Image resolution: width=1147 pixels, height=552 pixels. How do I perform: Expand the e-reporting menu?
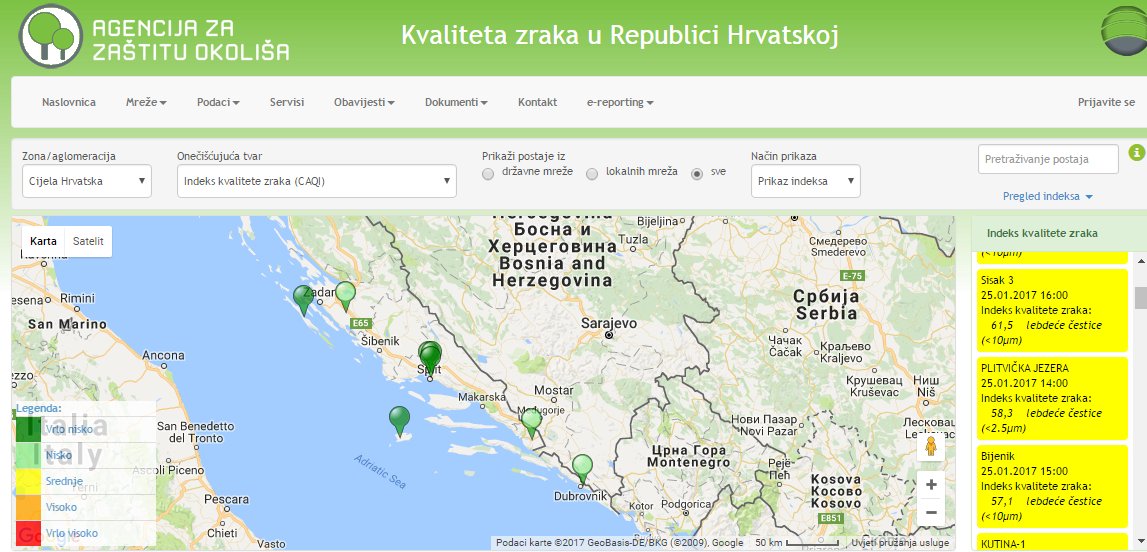coord(620,102)
